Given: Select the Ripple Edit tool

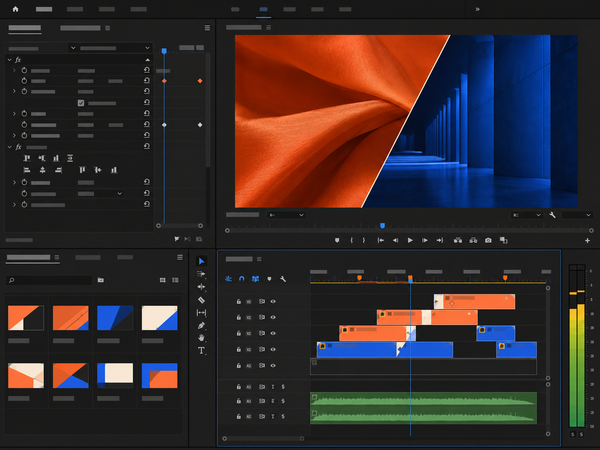Looking at the screenshot, I should [201, 287].
